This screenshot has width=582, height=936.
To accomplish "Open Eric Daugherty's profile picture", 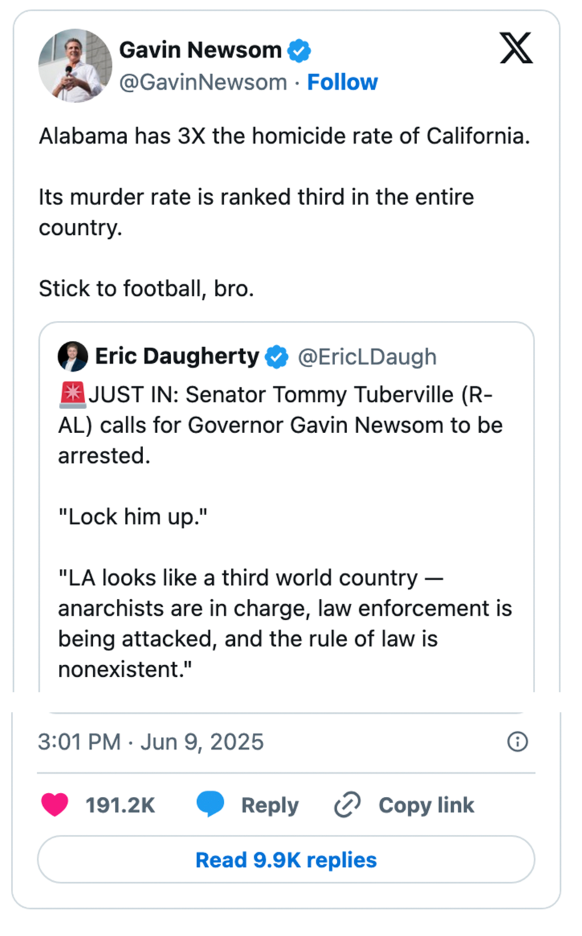I will (72, 356).
